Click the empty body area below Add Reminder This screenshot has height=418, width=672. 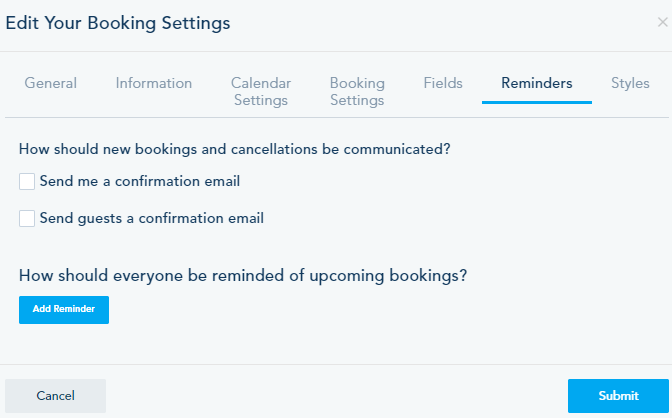(x=336, y=343)
